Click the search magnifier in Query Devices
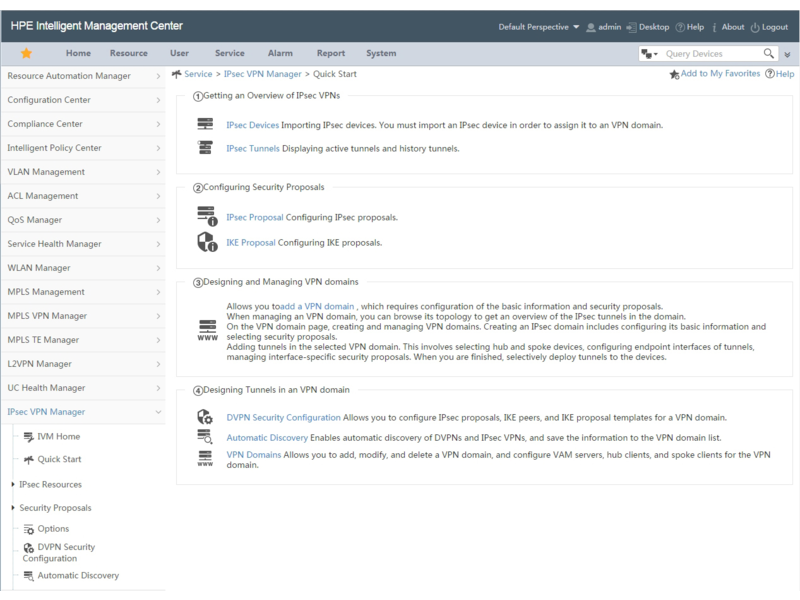Viewport: 800px width, 600px height. click(x=768, y=53)
